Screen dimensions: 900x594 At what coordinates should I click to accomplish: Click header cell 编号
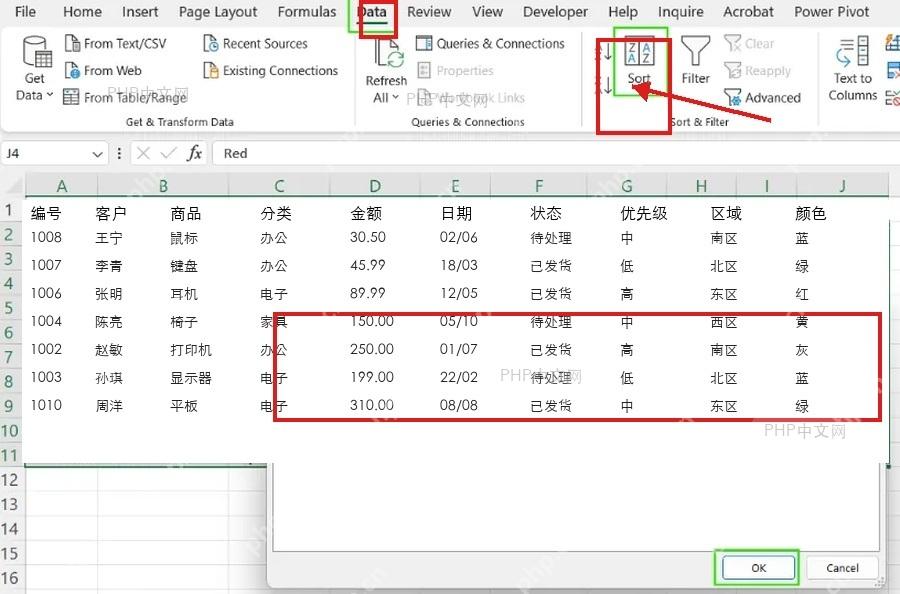pyautogui.click(x=46, y=213)
